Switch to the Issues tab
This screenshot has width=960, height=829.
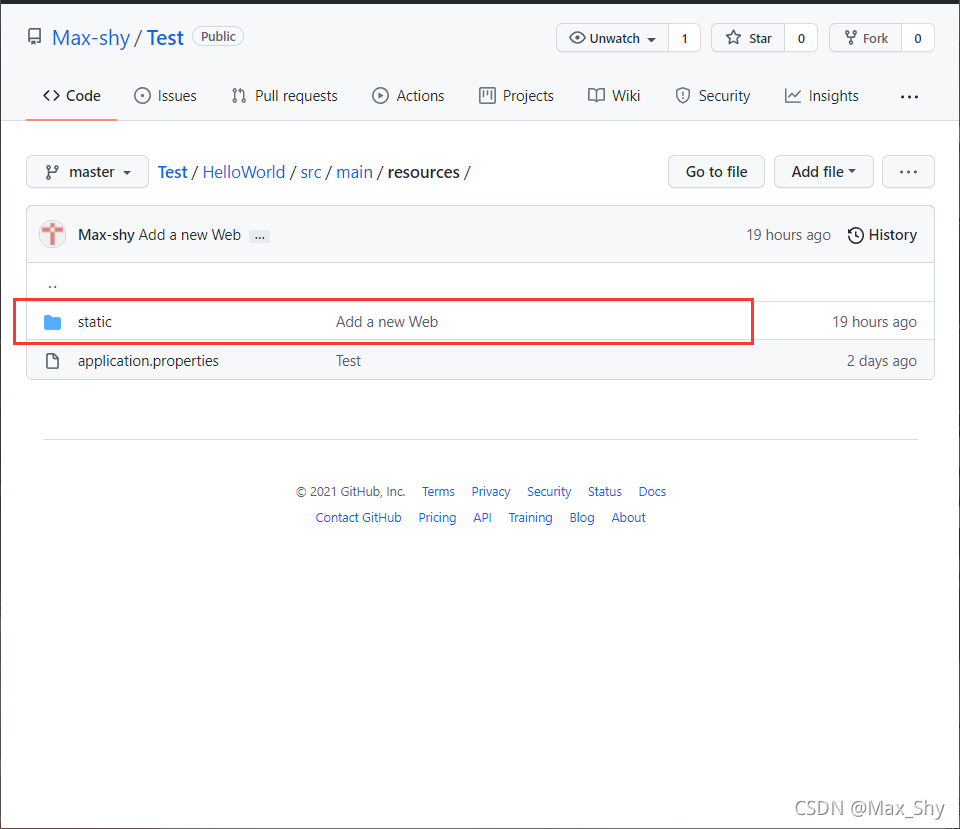(165, 96)
